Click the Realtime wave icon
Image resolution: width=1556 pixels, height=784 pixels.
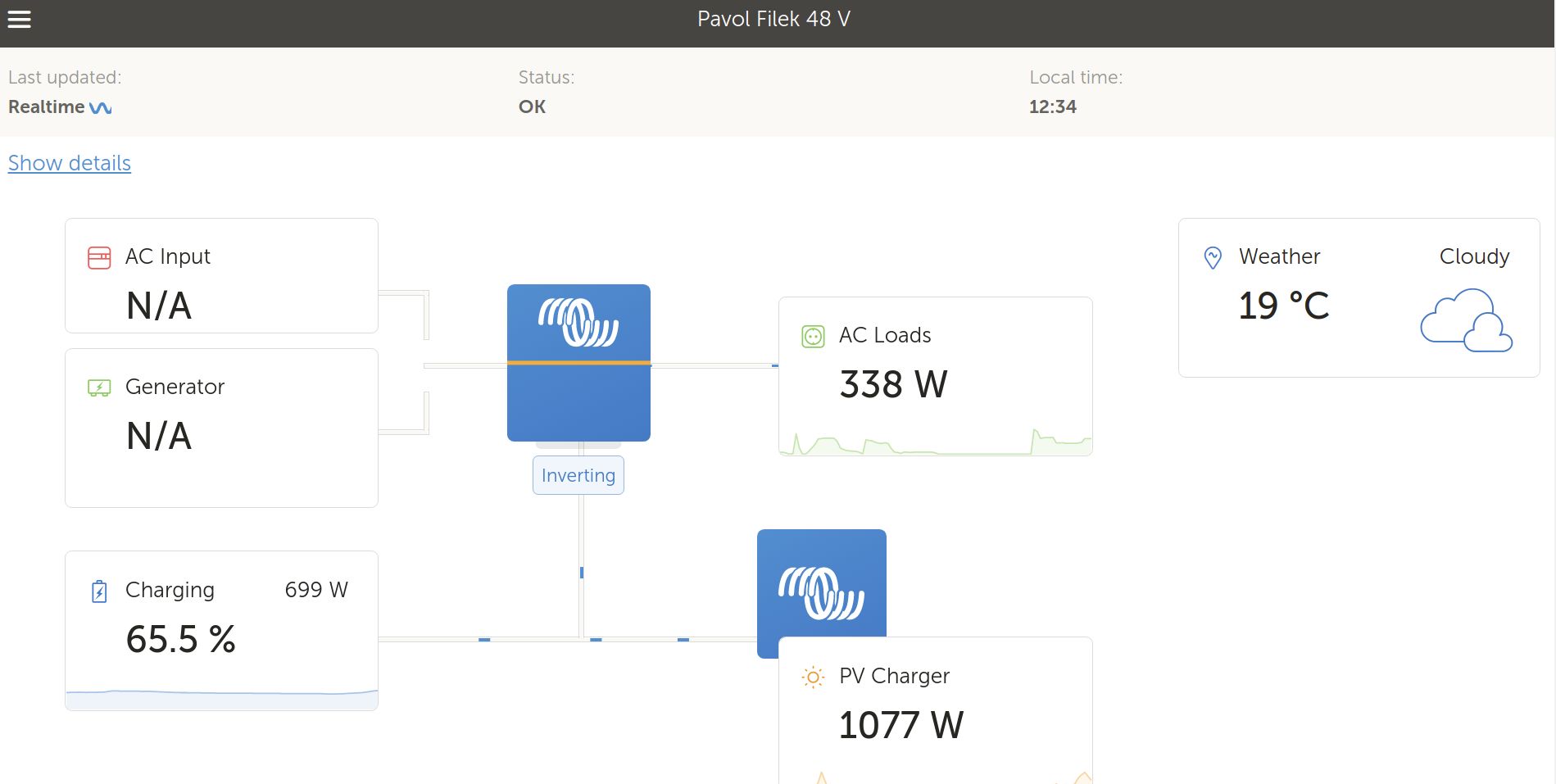tap(100, 107)
